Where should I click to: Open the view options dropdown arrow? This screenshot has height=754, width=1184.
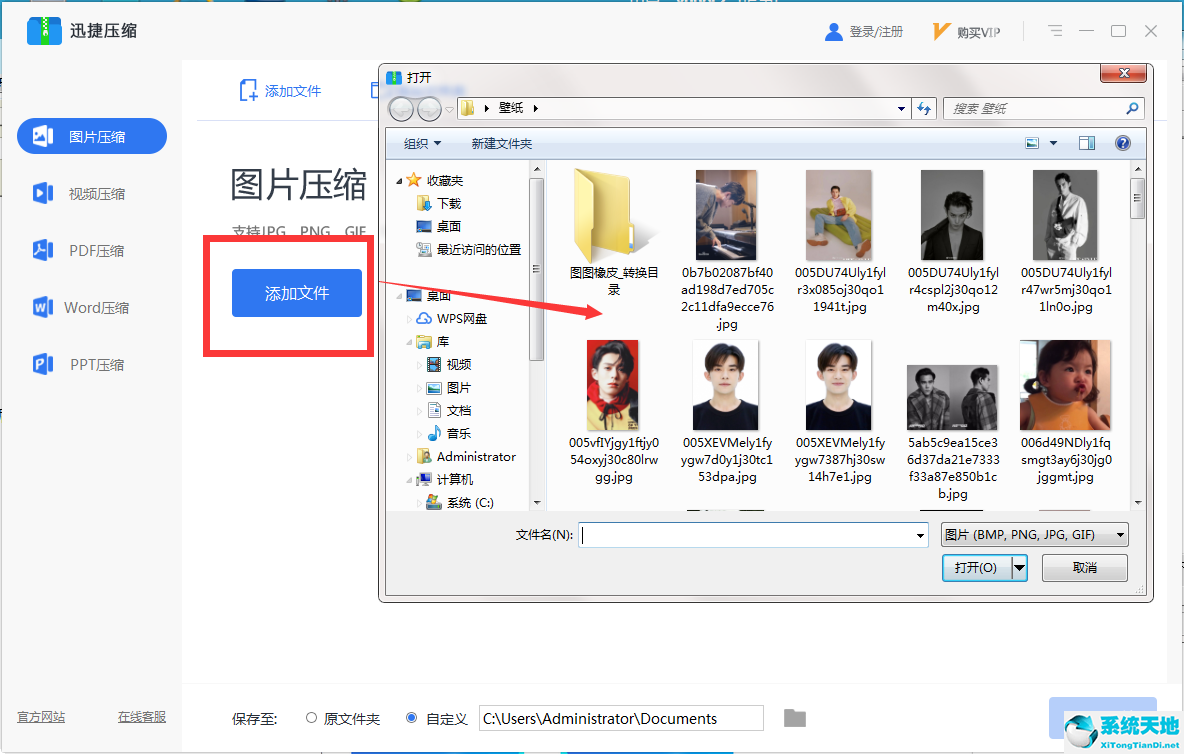pyautogui.click(x=1053, y=143)
